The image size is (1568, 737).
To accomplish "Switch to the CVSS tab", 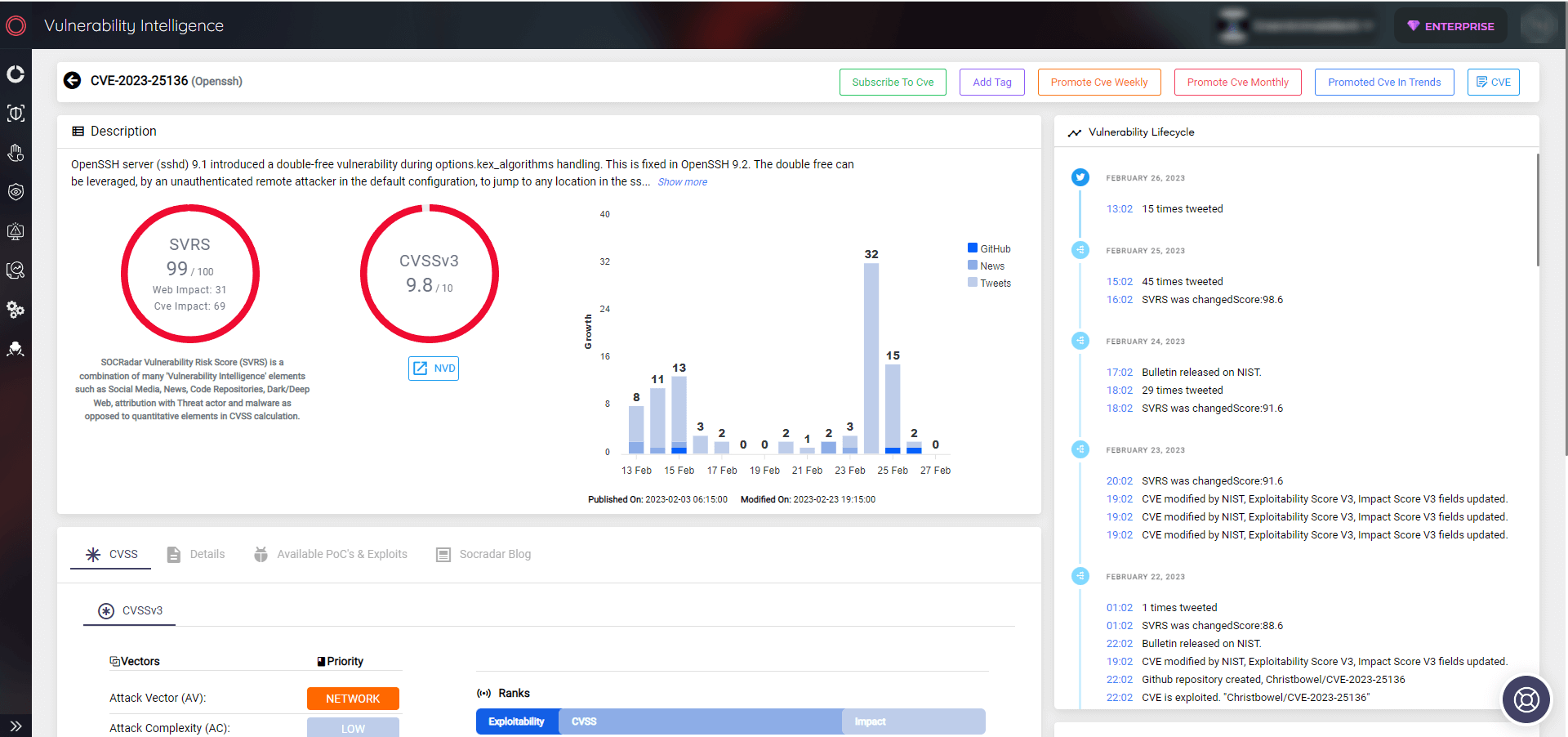I will 111,554.
